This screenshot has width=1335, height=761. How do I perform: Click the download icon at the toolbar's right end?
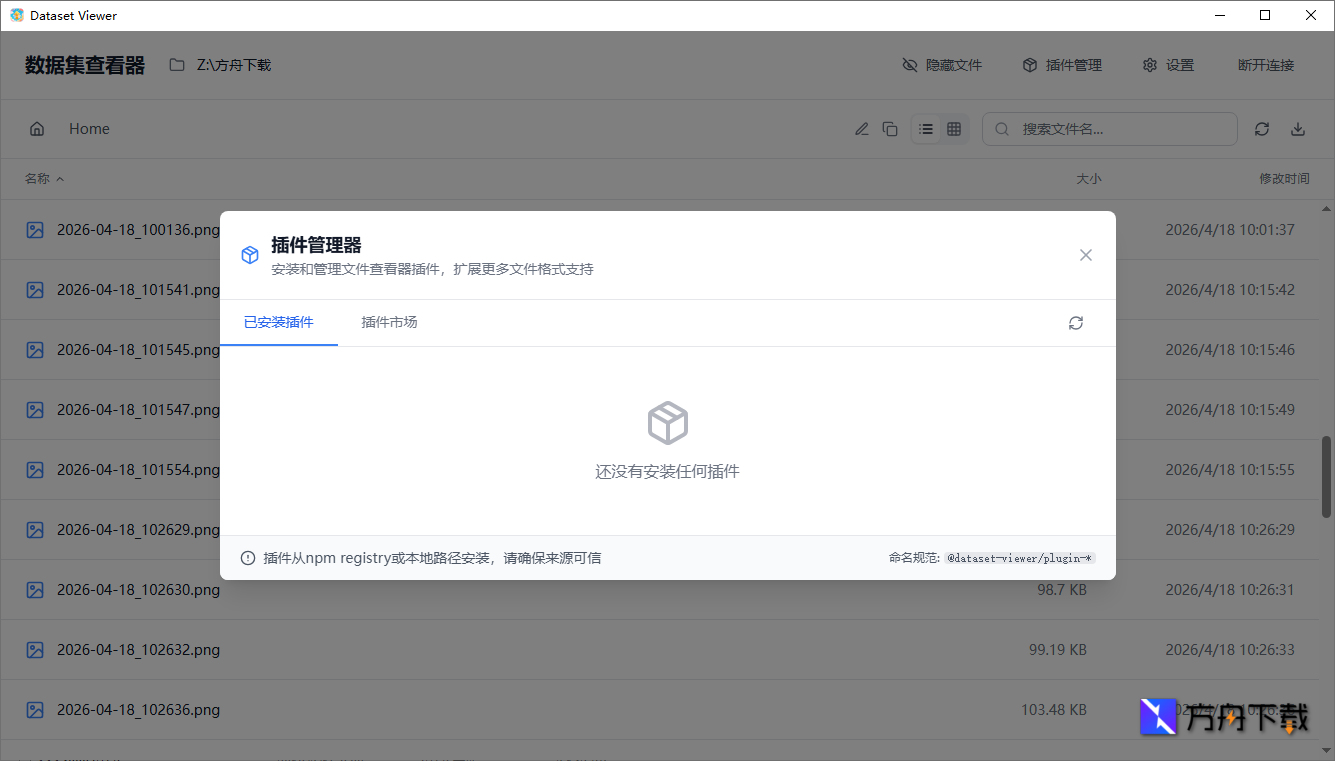1298,128
